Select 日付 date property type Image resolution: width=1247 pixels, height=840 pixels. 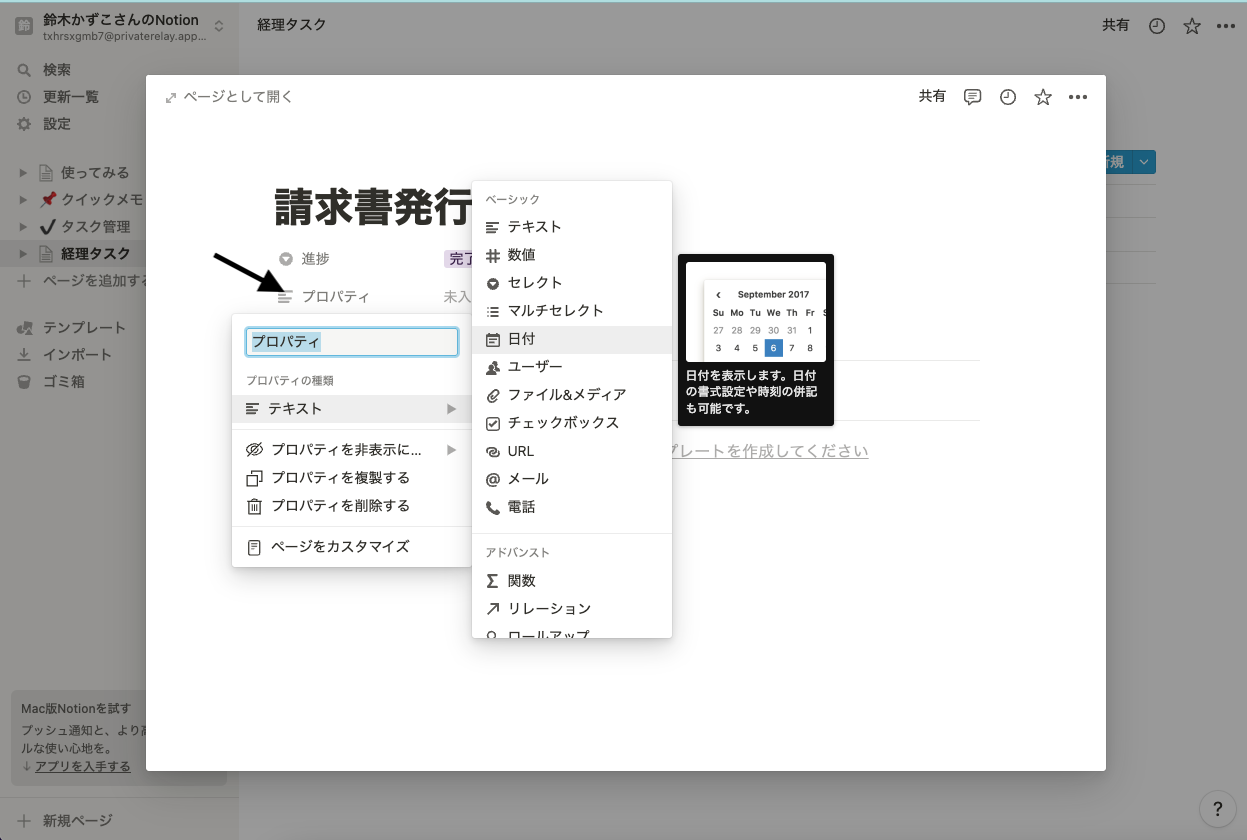(x=572, y=339)
